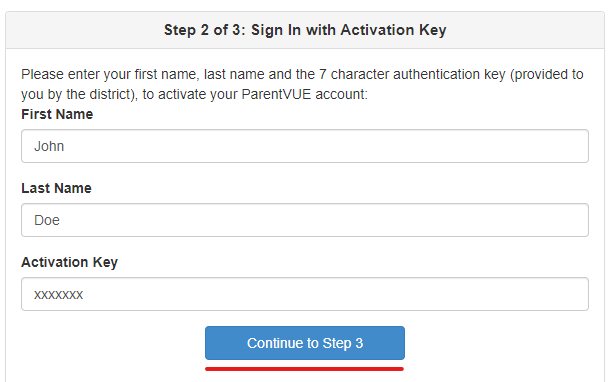Click the word ParentVUE in instructions

click(x=276, y=95)
